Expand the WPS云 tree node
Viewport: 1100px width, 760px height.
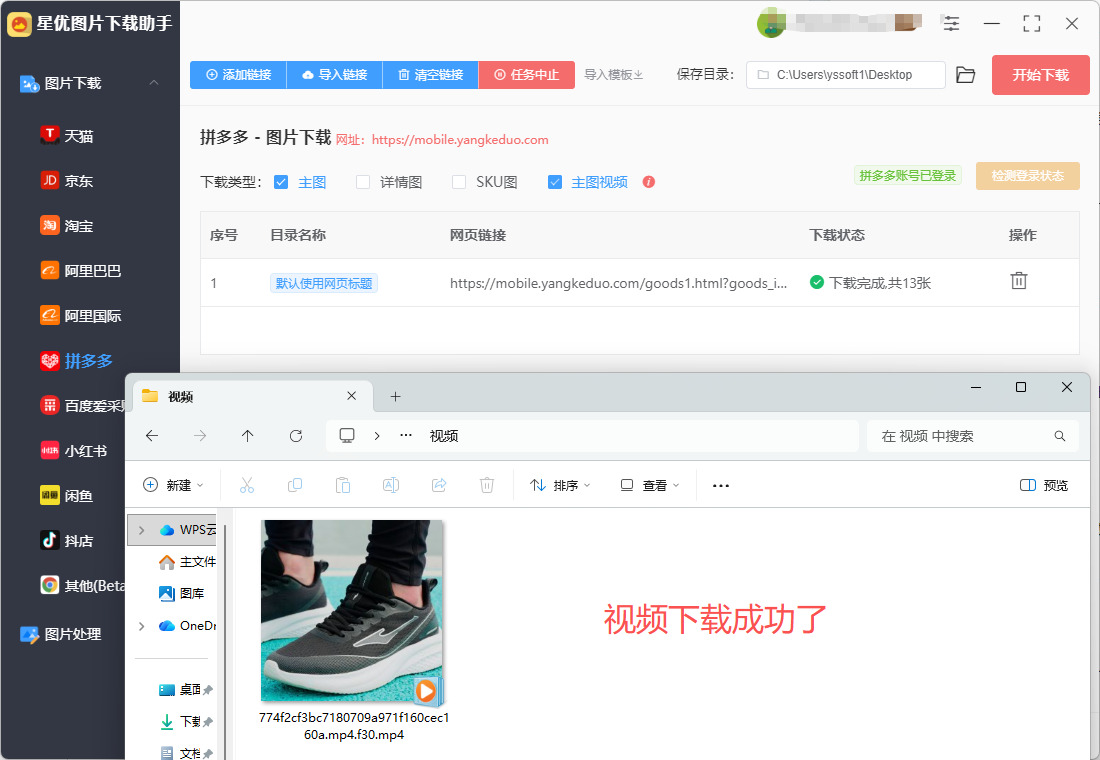(142, 530)
